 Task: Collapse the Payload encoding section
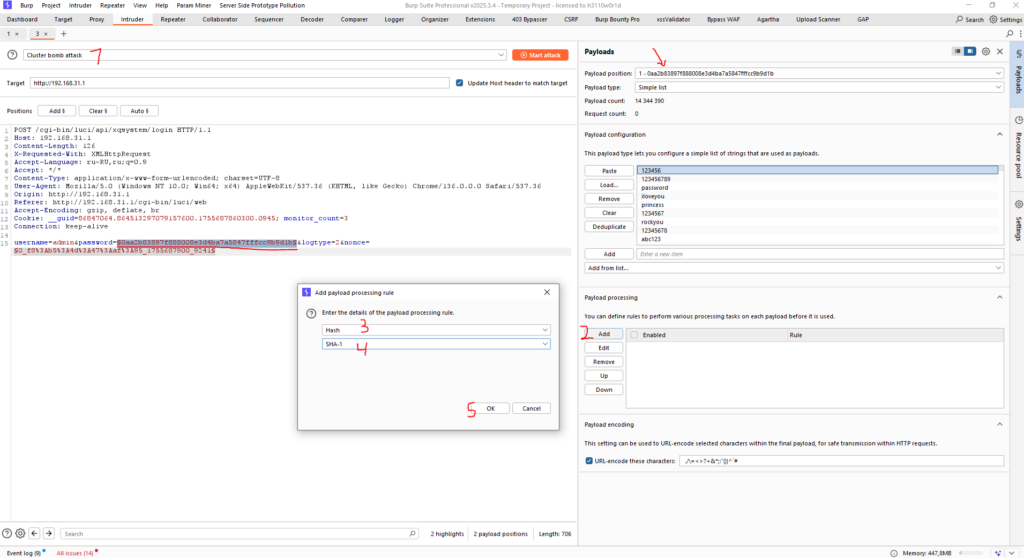tap(999, 425)
